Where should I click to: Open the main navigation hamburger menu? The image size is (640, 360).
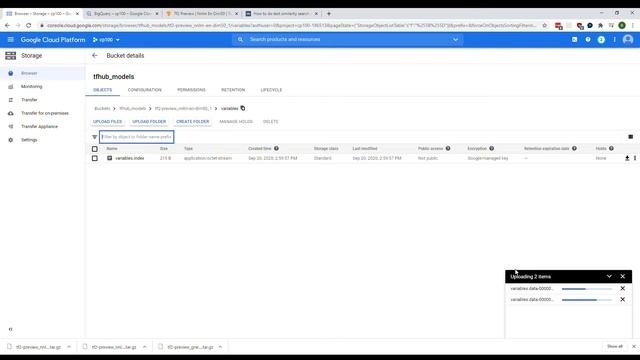(x=11, y=40)
